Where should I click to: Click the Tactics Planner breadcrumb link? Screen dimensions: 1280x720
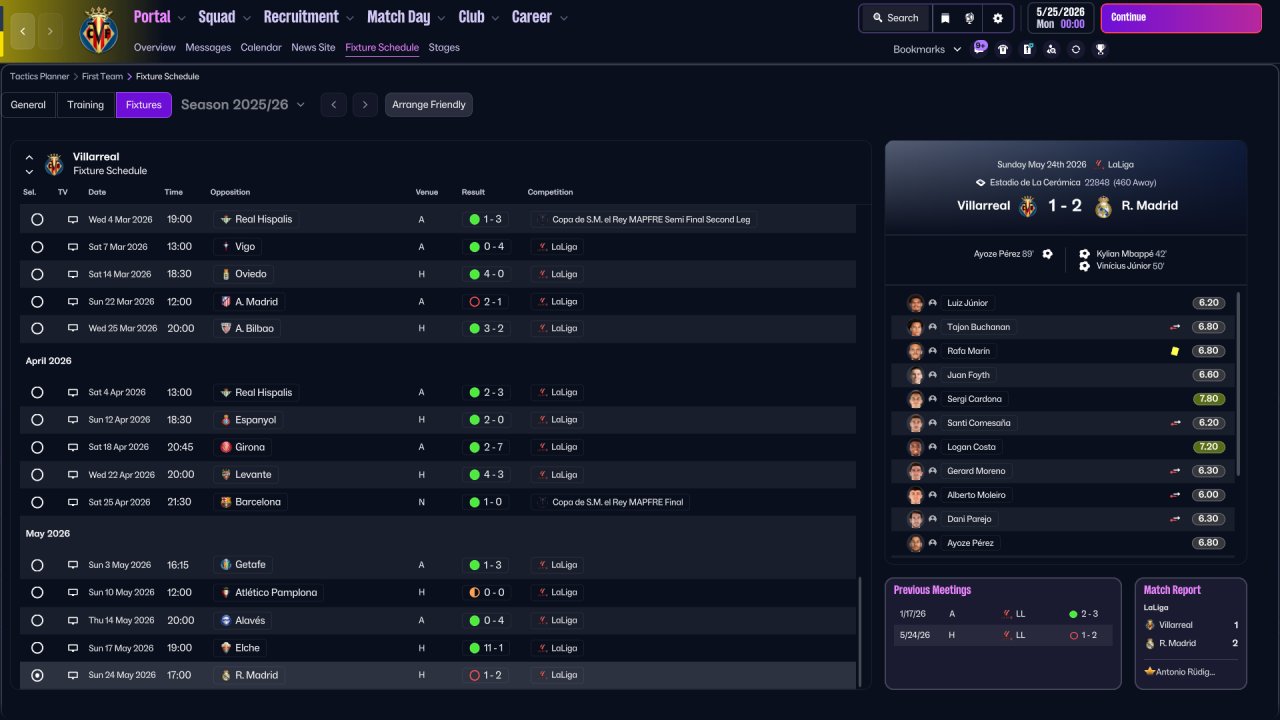(x=40, y=76)
